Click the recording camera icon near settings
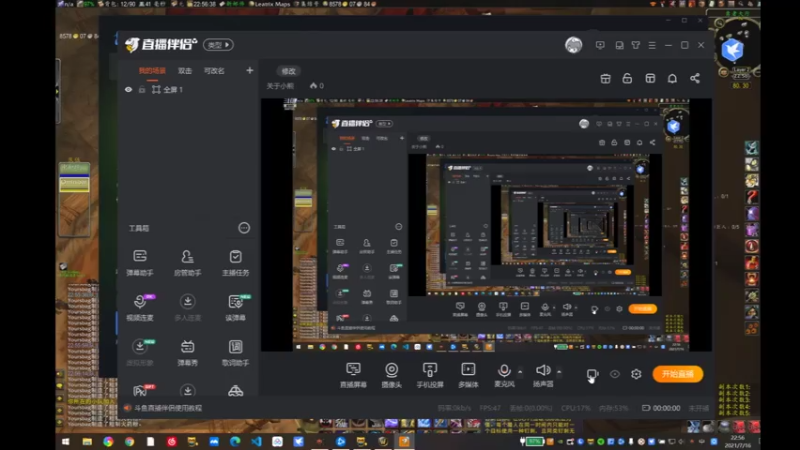This screenshot has height=450, width=800. 591,374
